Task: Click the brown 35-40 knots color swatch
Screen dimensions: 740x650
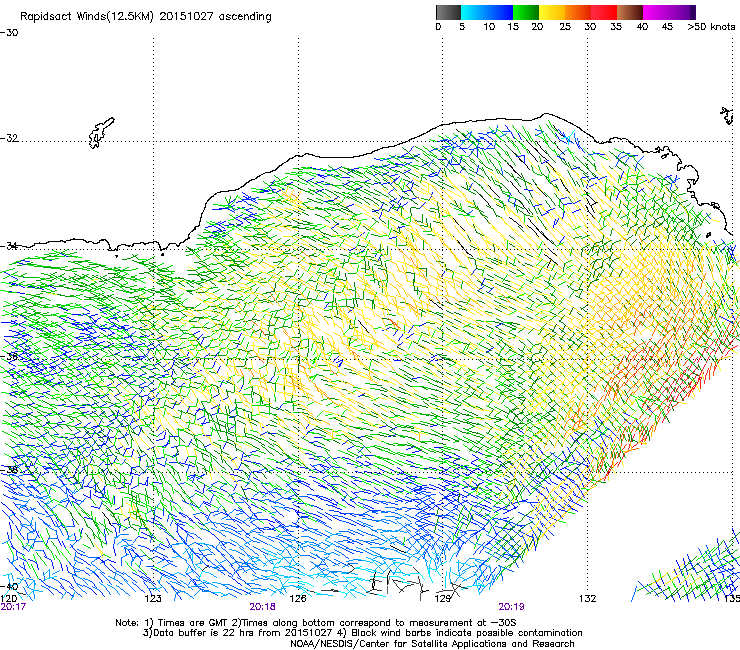Action: (x=630, y=12)
